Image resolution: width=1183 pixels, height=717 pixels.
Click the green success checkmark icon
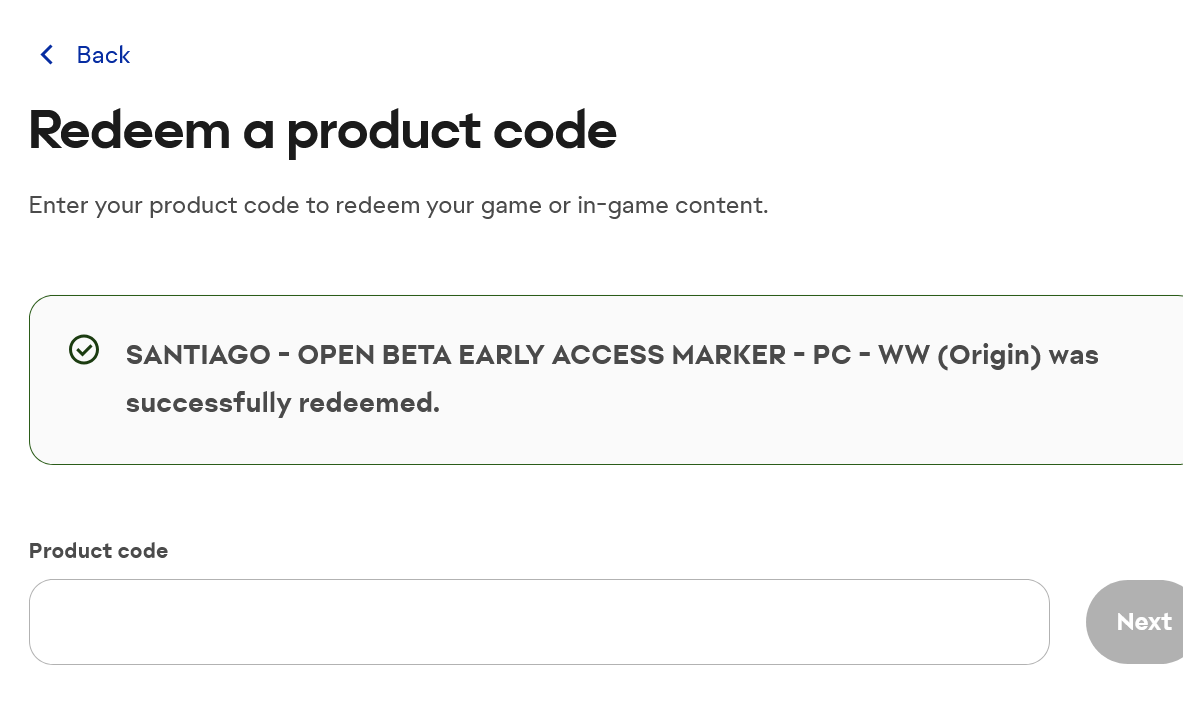(x=84, y=349)
